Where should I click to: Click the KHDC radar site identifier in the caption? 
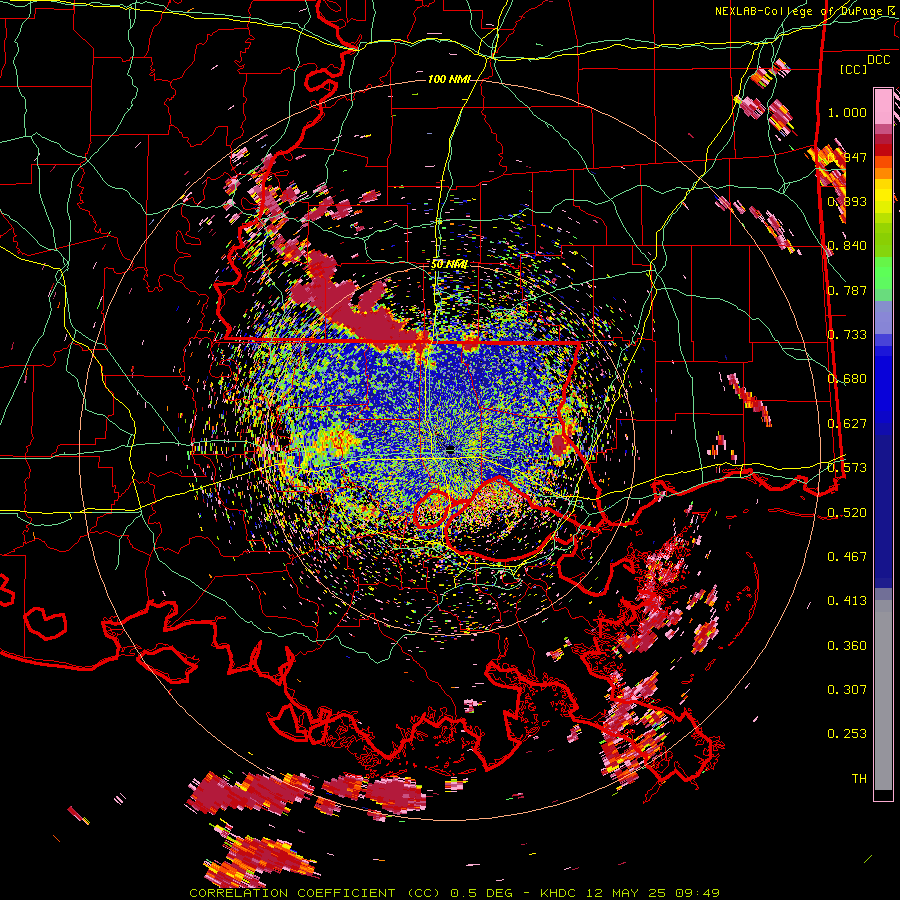[x=560, y=893]
